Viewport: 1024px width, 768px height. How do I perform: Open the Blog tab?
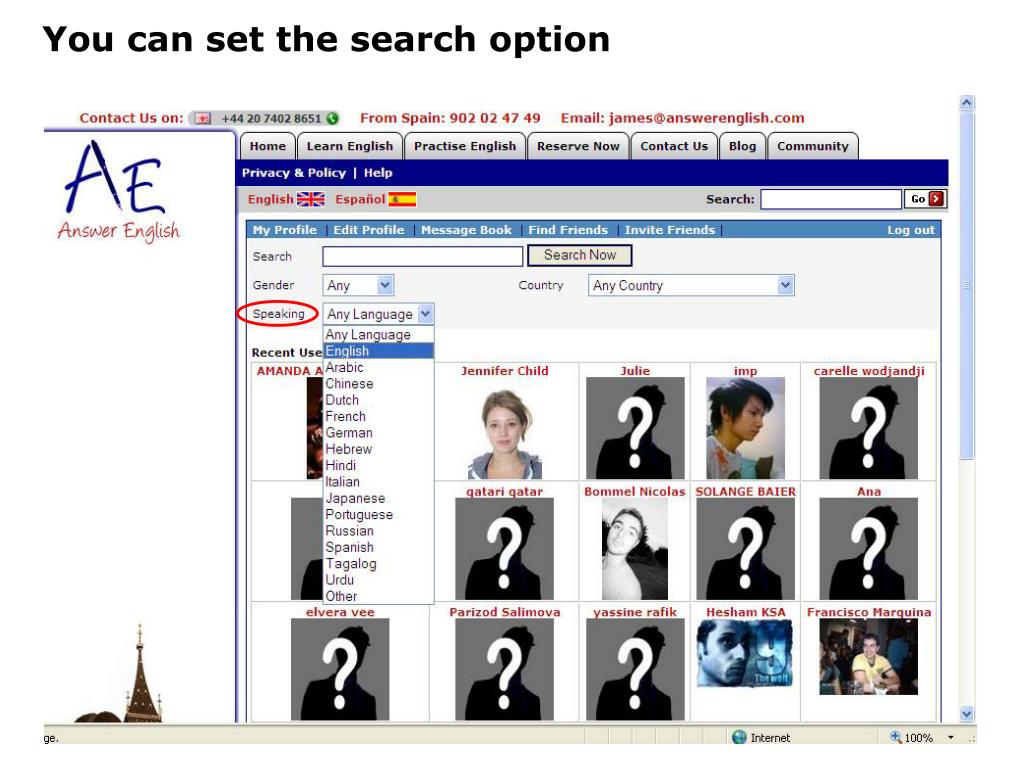click(743, 146)
